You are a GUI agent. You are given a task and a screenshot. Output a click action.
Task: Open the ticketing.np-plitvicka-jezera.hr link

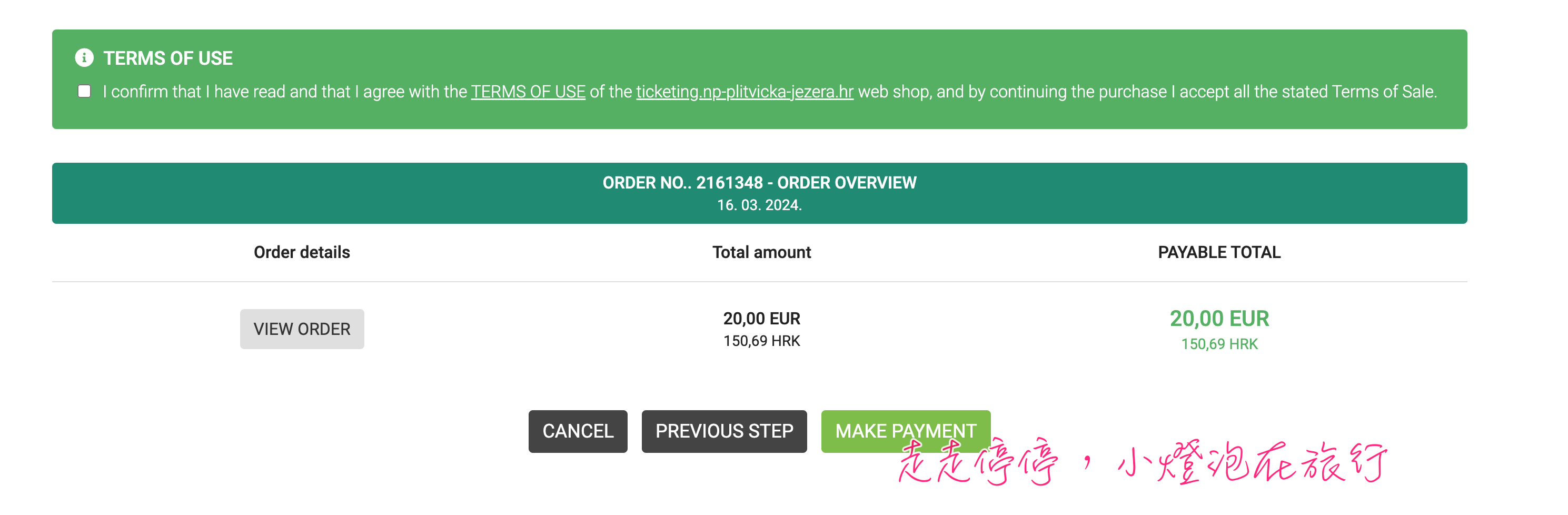coord(745,91)
